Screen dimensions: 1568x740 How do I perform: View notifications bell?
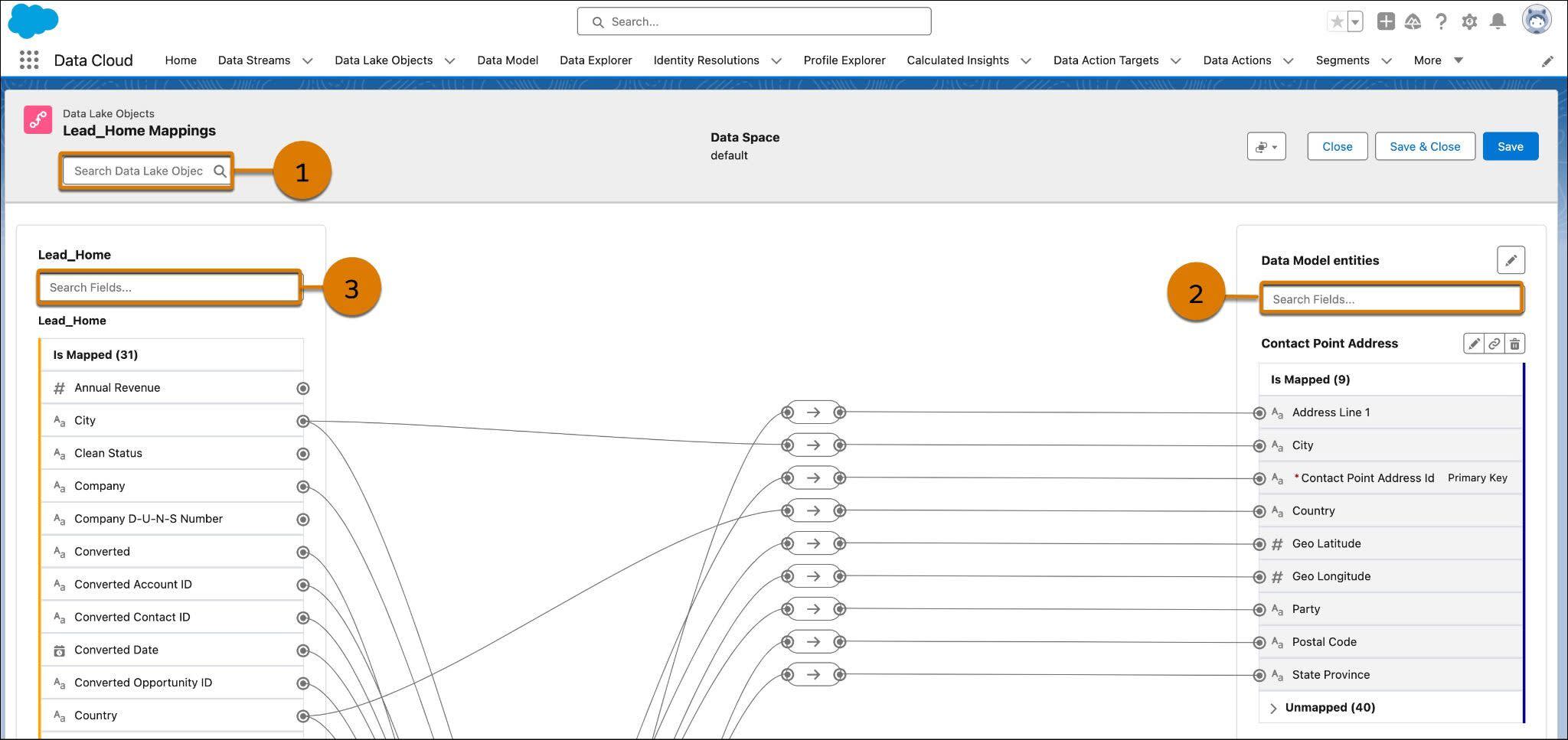(1498, 21)
